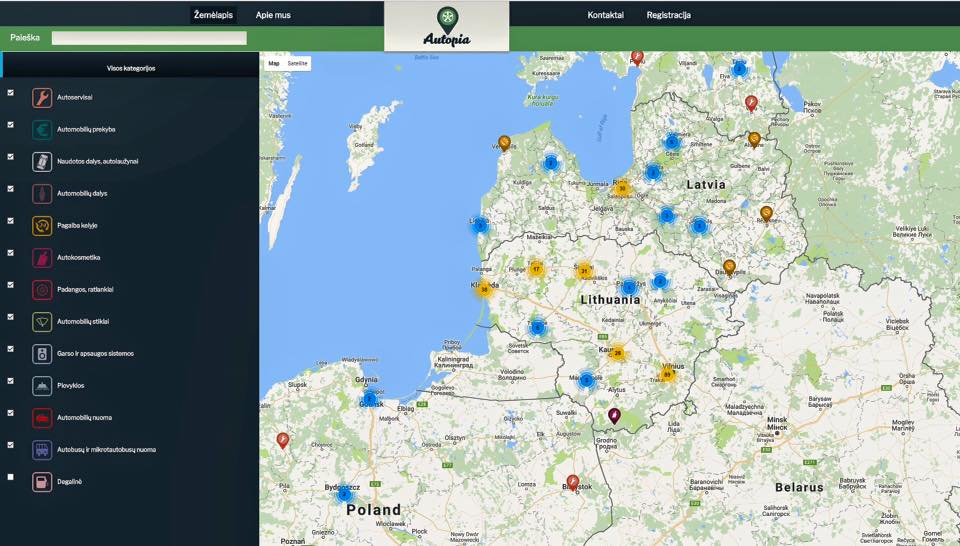This screenshot has width=960, height=546.
Task: Uncheck the Automobilių prekyba checkbox
Action: point(10,124)
